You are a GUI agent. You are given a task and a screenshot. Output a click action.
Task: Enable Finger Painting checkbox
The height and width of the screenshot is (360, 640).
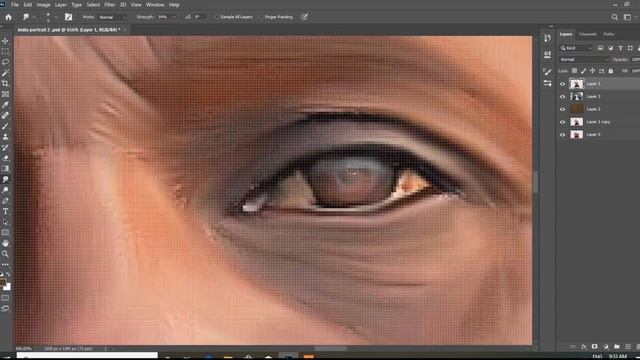point(261,17)
